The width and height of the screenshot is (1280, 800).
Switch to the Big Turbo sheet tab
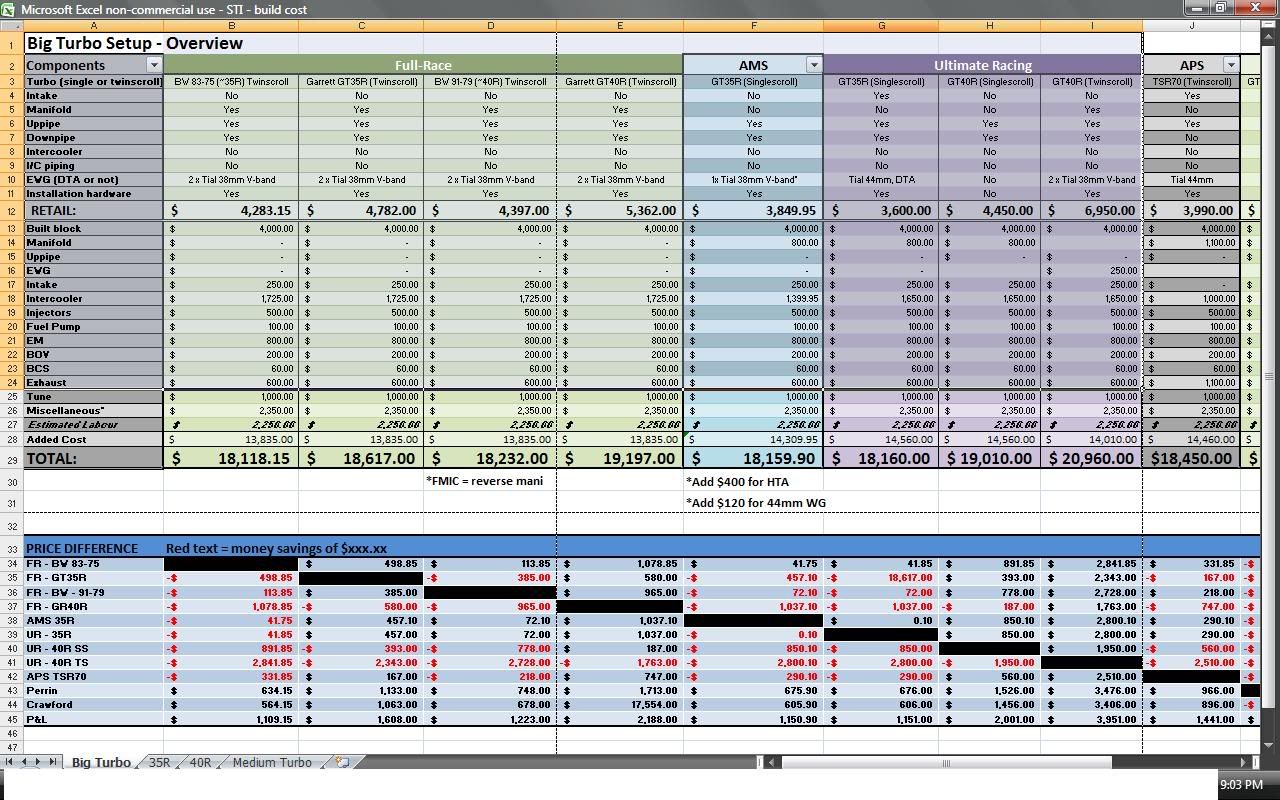tap(100, 762)
